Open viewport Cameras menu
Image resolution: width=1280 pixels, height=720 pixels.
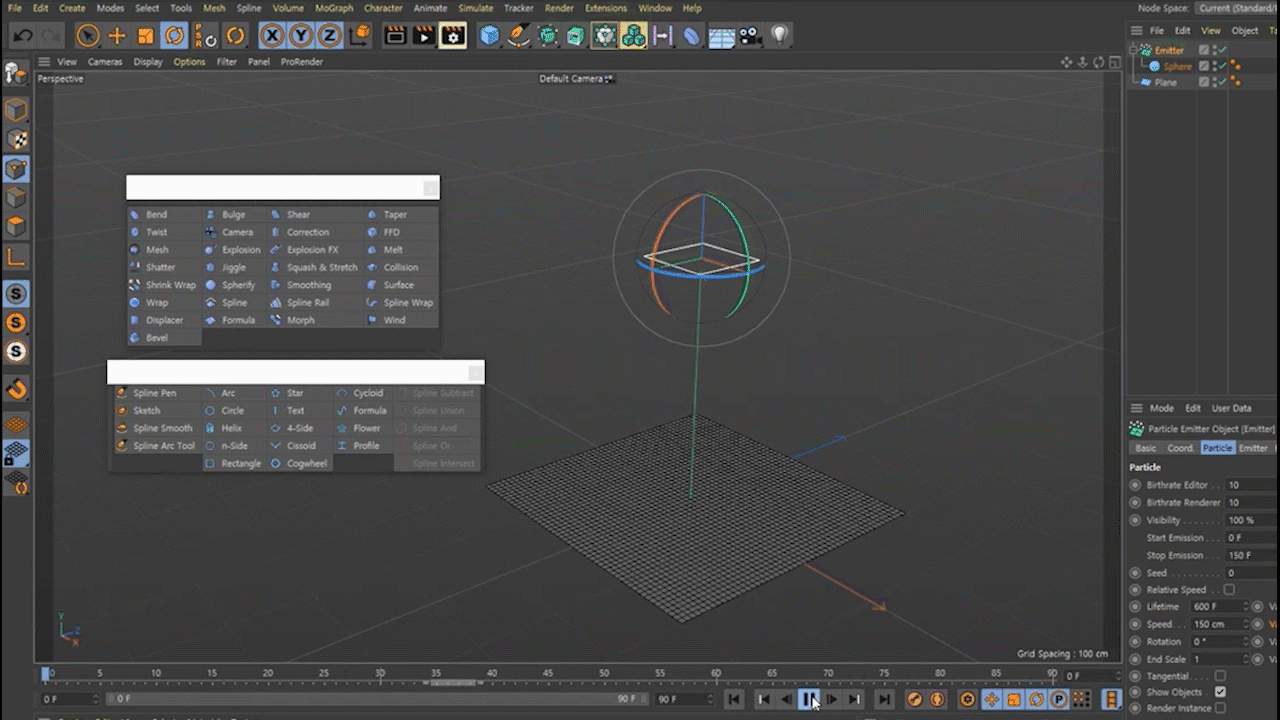pyautogui.click(x=105, y=62)
